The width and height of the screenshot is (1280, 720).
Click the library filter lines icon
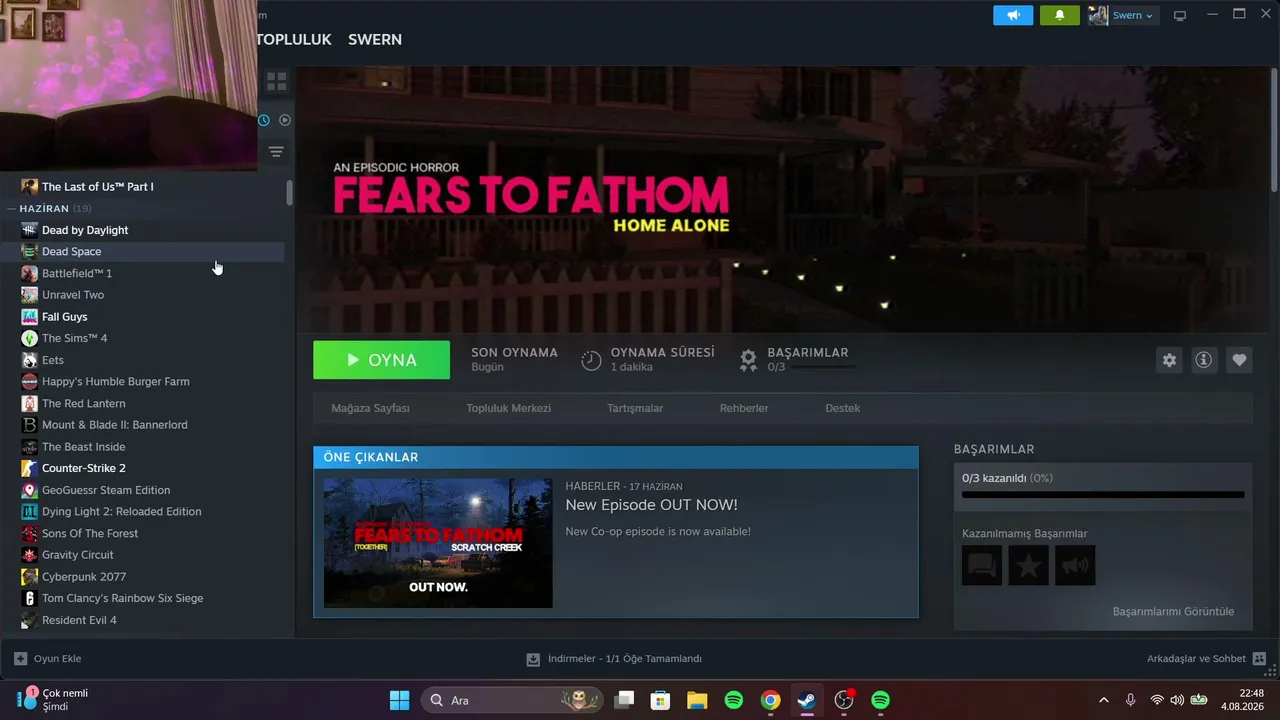tap(276, 152)
